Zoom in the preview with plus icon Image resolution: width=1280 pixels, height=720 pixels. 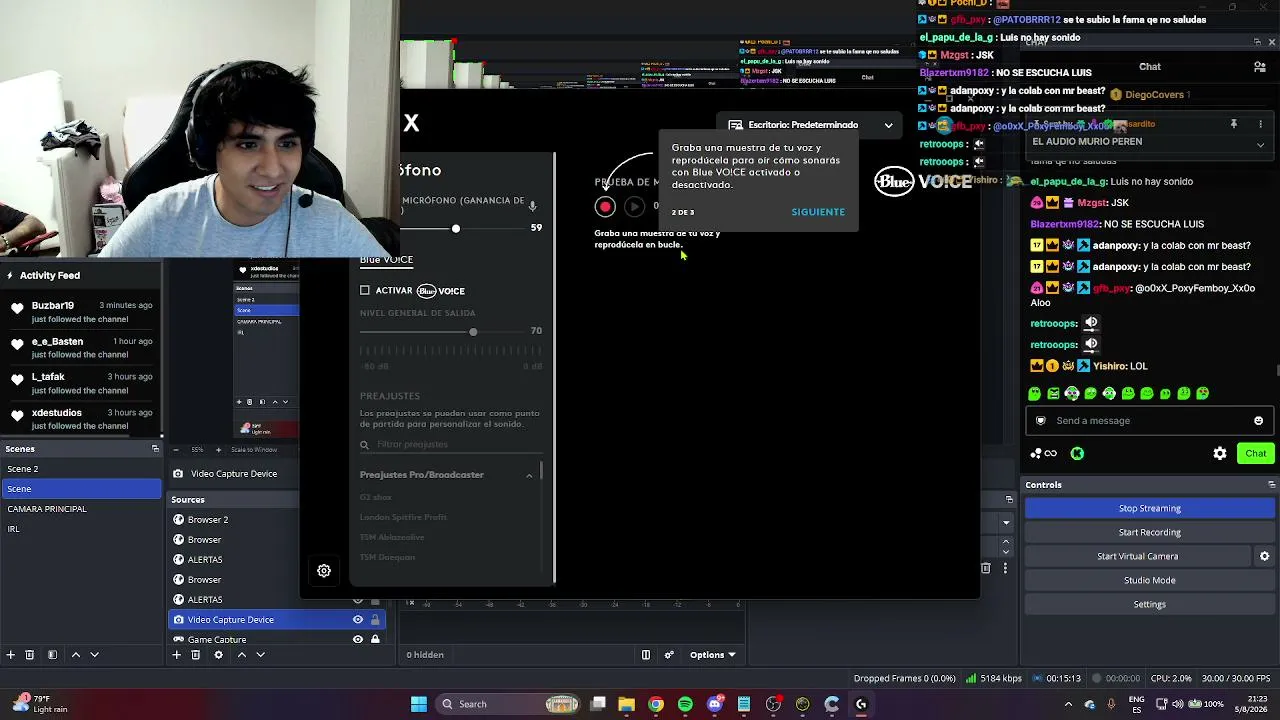(219, 450)
